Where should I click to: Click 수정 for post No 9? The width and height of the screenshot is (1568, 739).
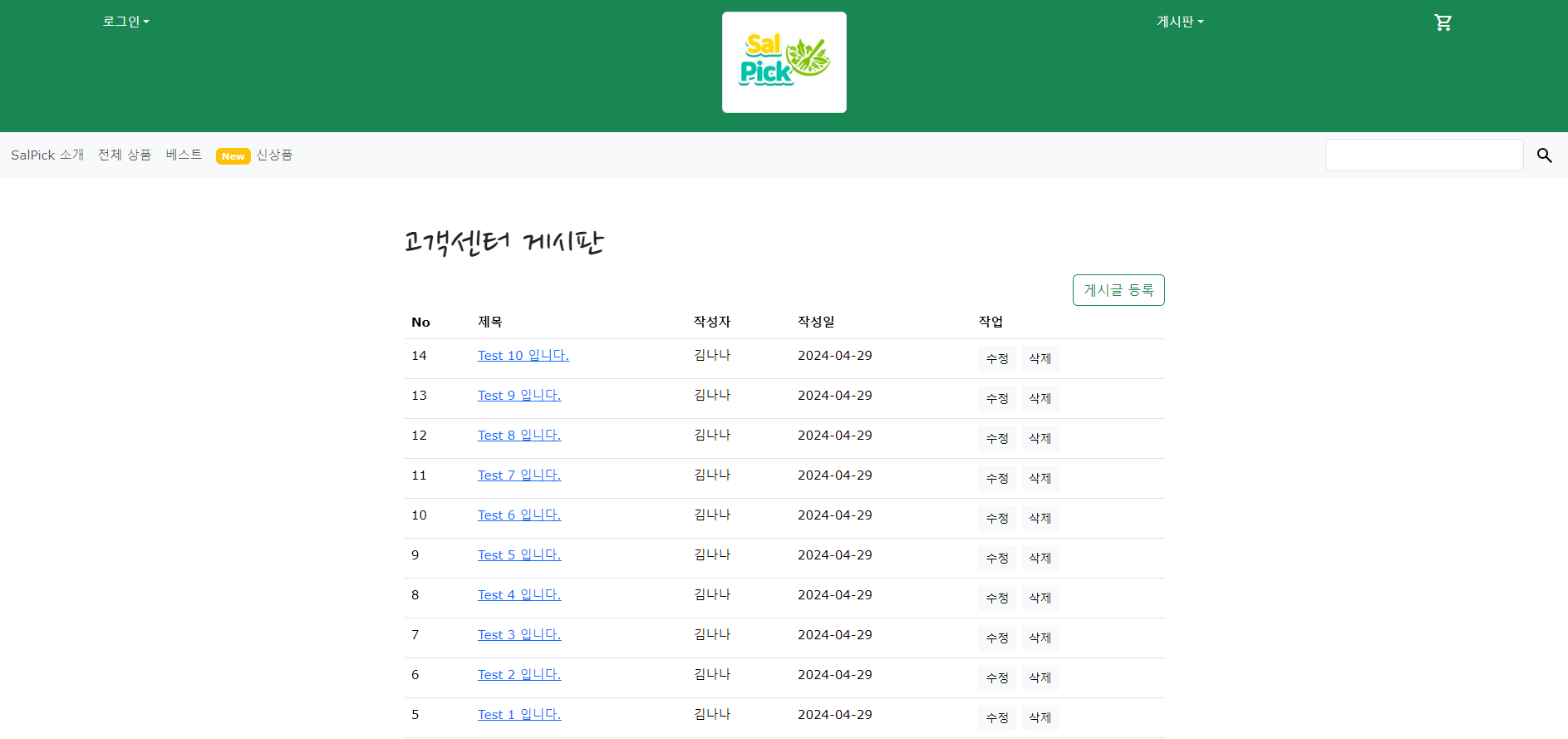997,559
